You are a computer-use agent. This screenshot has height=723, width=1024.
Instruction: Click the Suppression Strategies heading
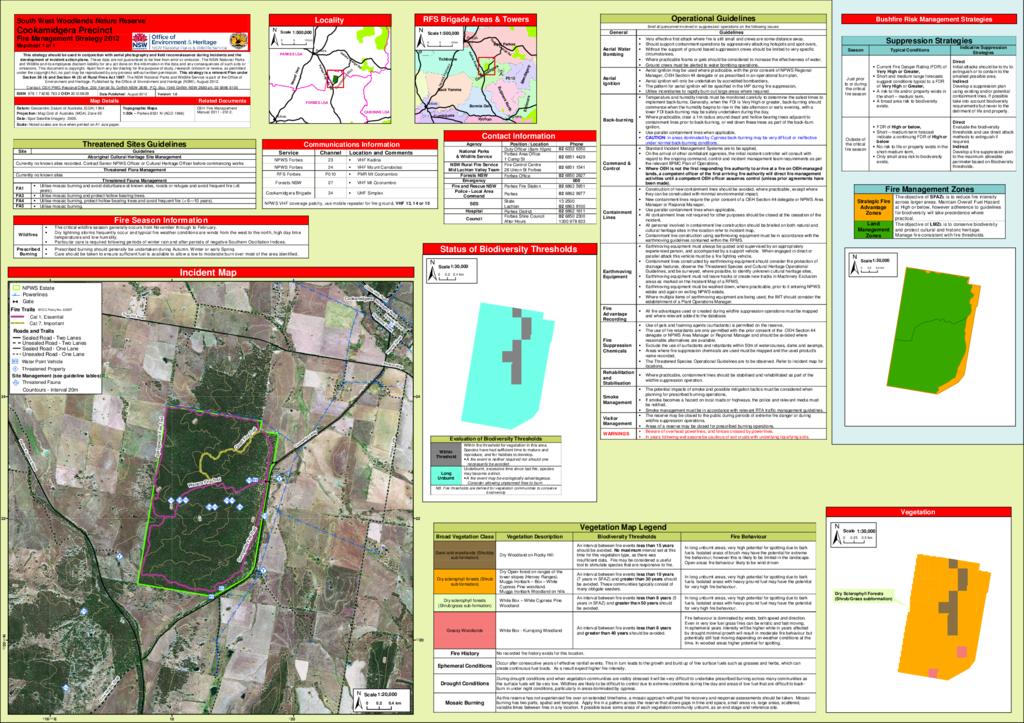[928, 40]
